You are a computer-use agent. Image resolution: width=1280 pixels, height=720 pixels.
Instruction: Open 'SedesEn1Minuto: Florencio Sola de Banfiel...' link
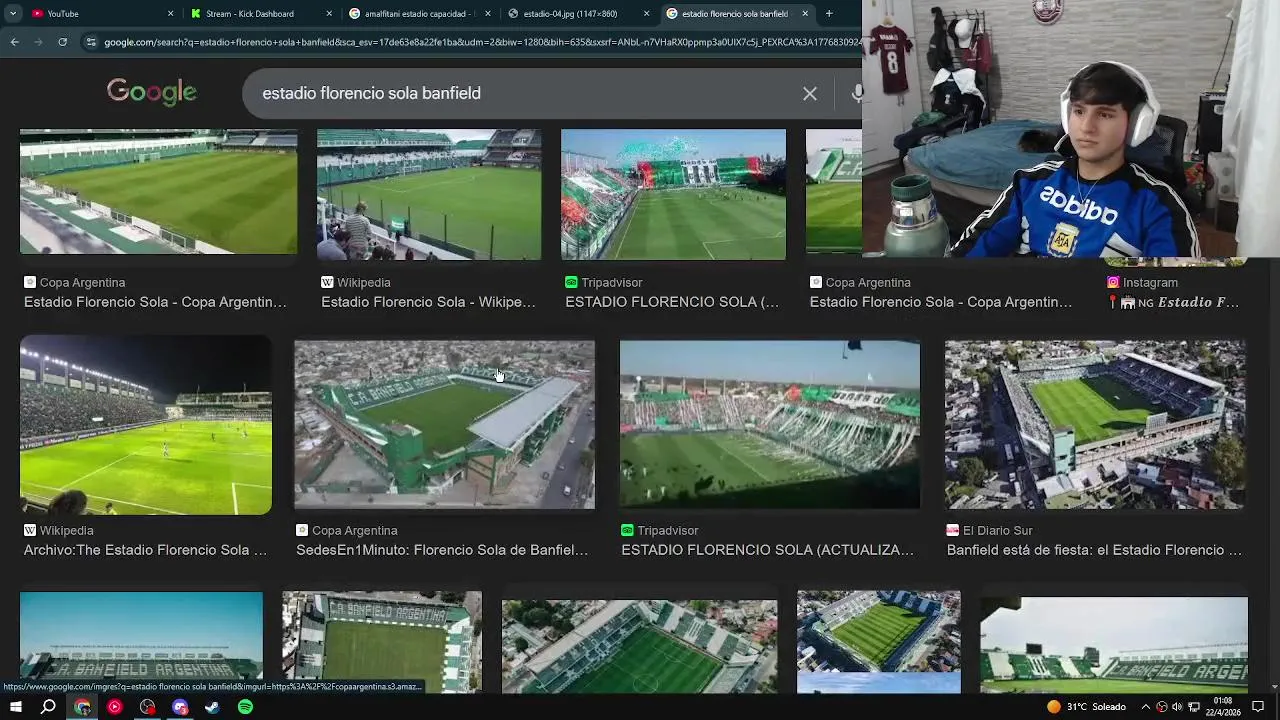coord(442,550)
